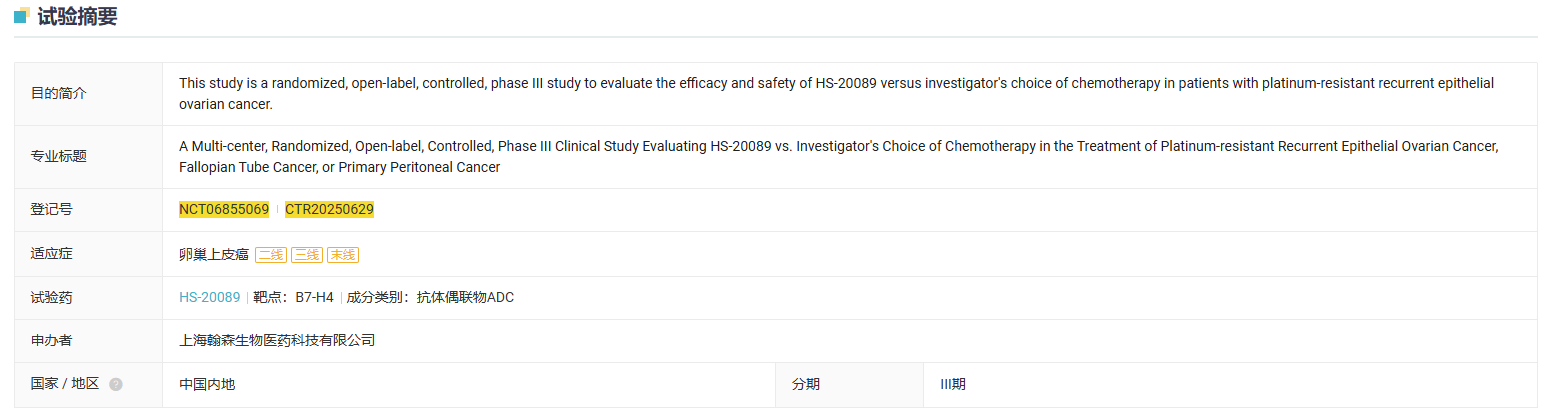Screen dimensions: 1547x413
Task: Click the 试验摘要 section header icon
Action: tap(21, 15)
